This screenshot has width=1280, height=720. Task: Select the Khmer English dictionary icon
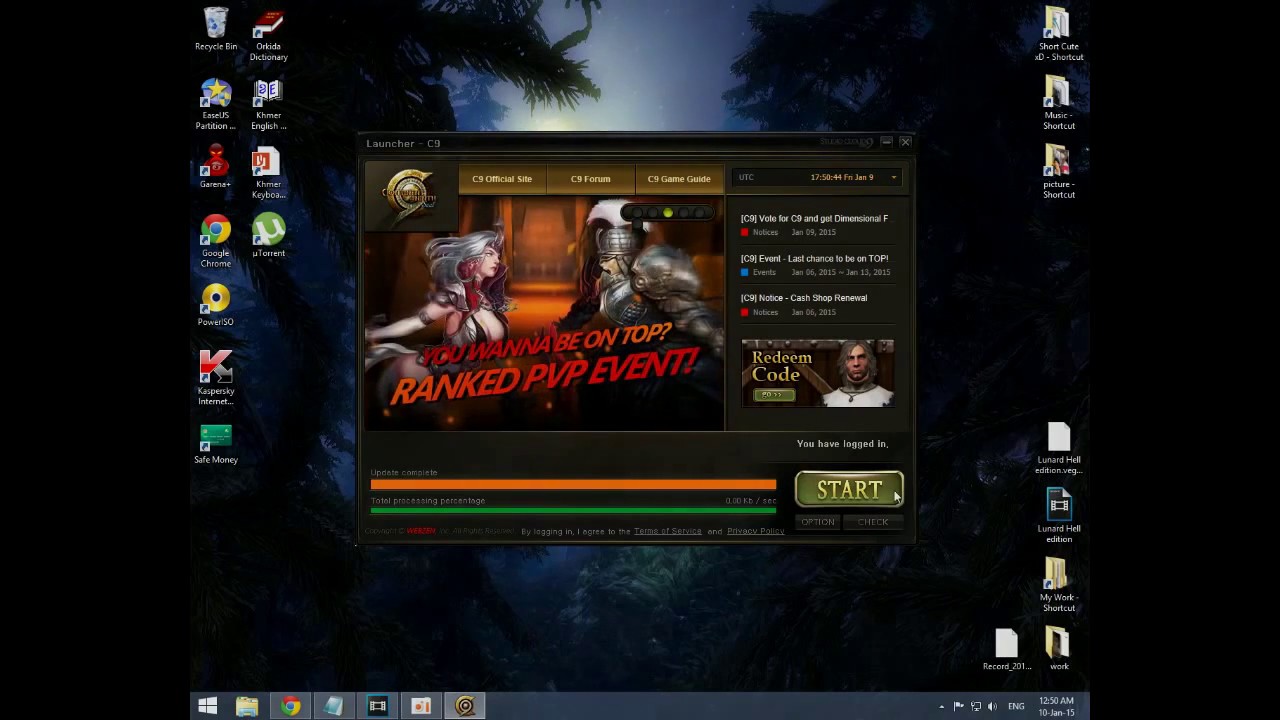(268, 104)
